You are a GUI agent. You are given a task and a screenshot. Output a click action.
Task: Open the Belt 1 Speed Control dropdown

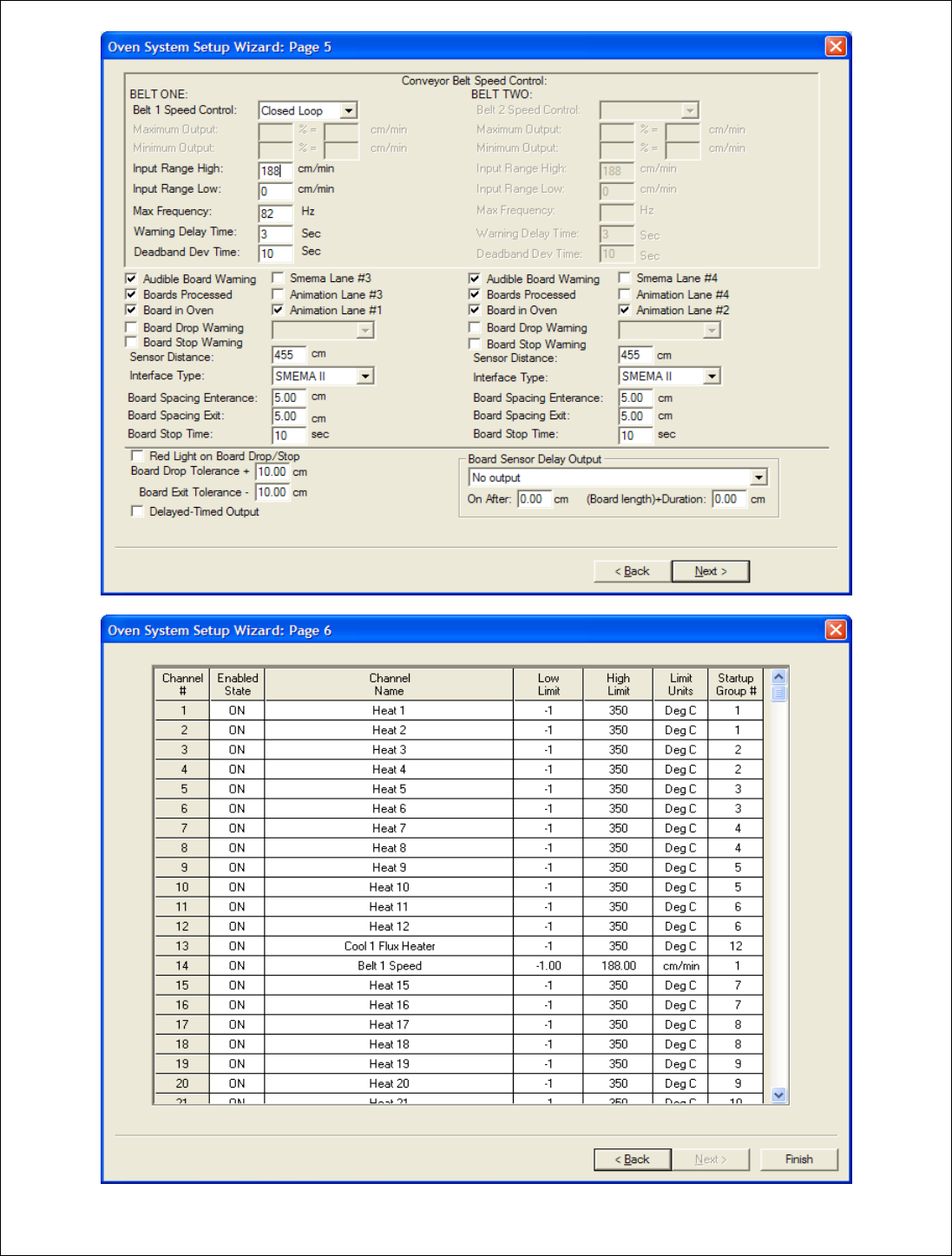coord(348,111)
